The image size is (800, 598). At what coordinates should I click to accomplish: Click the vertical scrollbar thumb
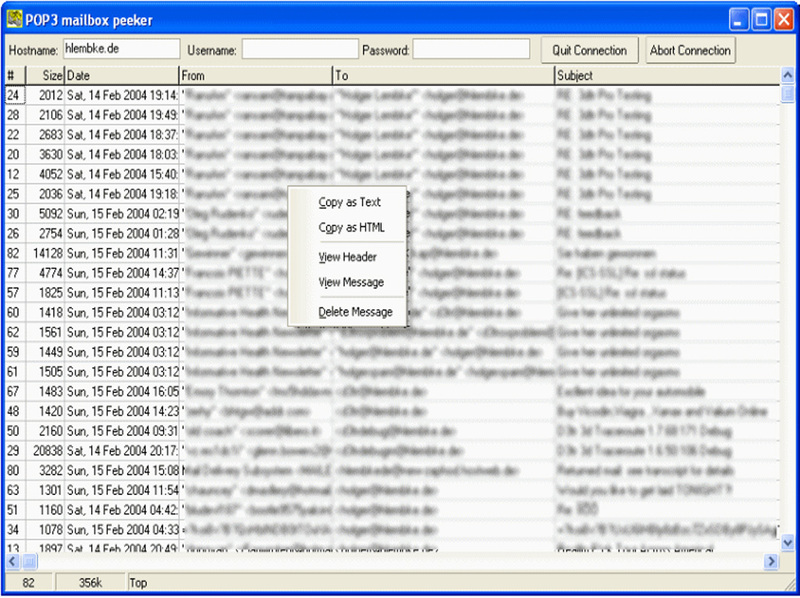787,93
